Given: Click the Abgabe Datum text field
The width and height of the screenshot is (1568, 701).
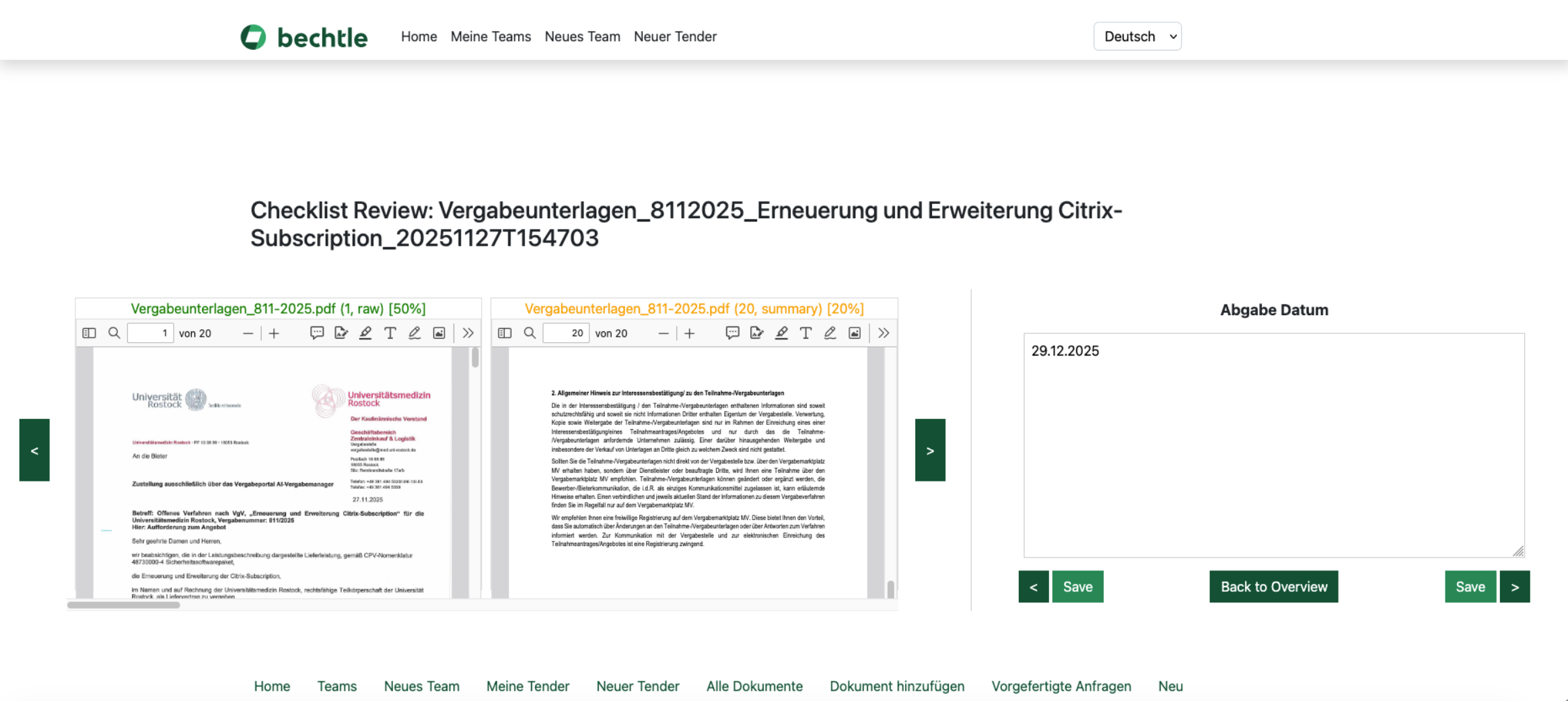Looking at the screenshot, I should [x=1273, y=444].
